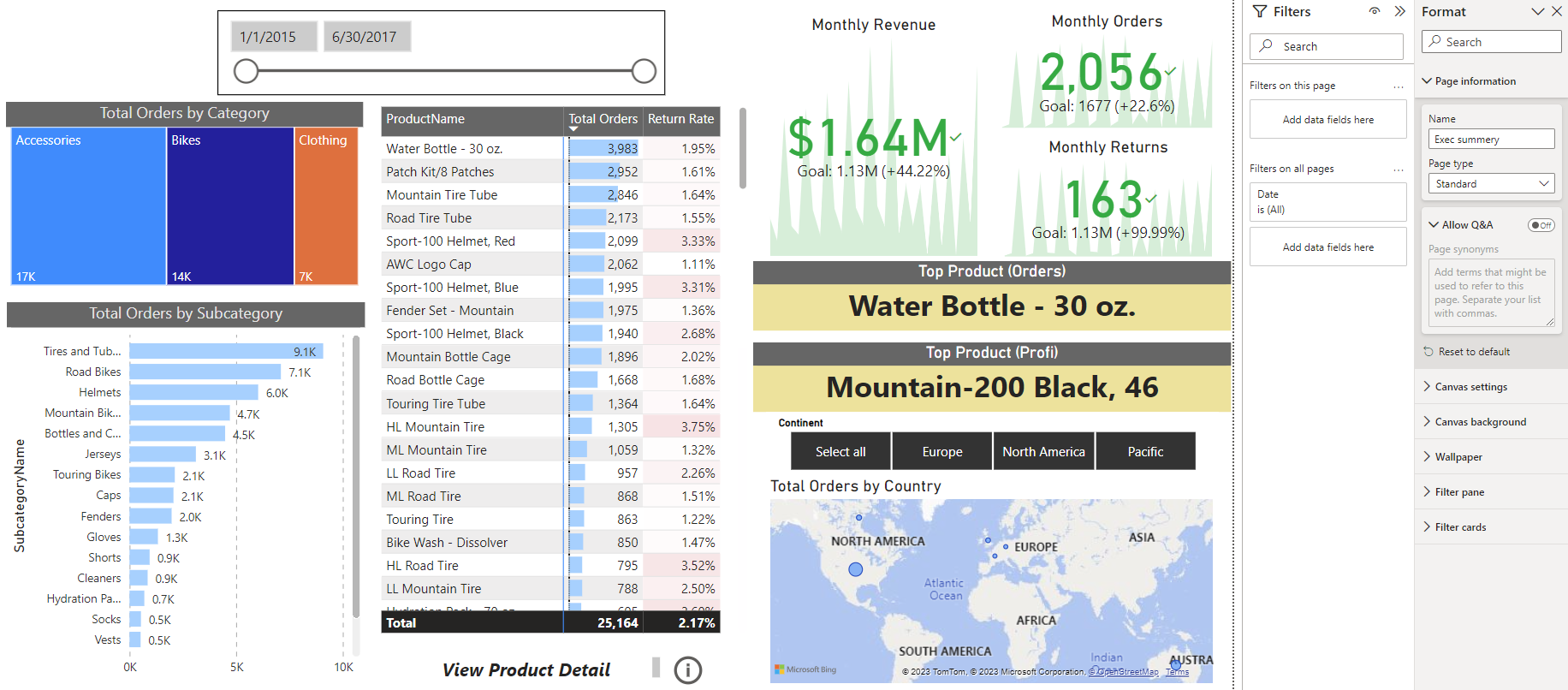The height and width of the screenshot is (690, 1568).
Task: Click the right date slider handle
Action: pos(644,71)
